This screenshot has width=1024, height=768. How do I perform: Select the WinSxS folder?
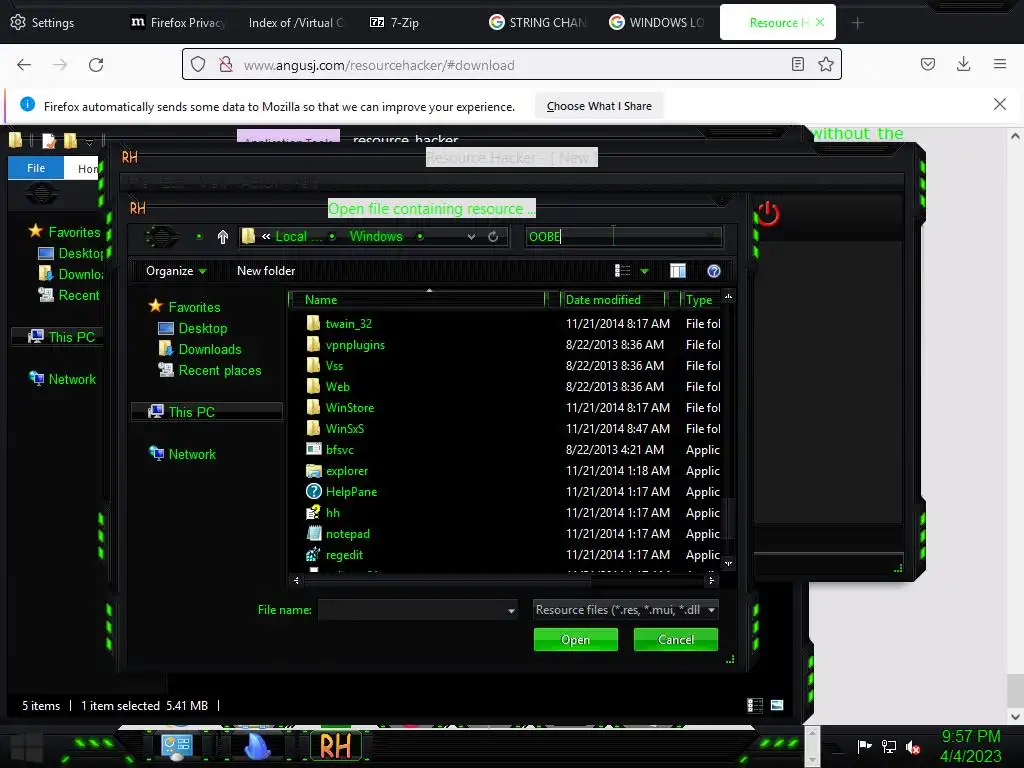tap(344, 428)
